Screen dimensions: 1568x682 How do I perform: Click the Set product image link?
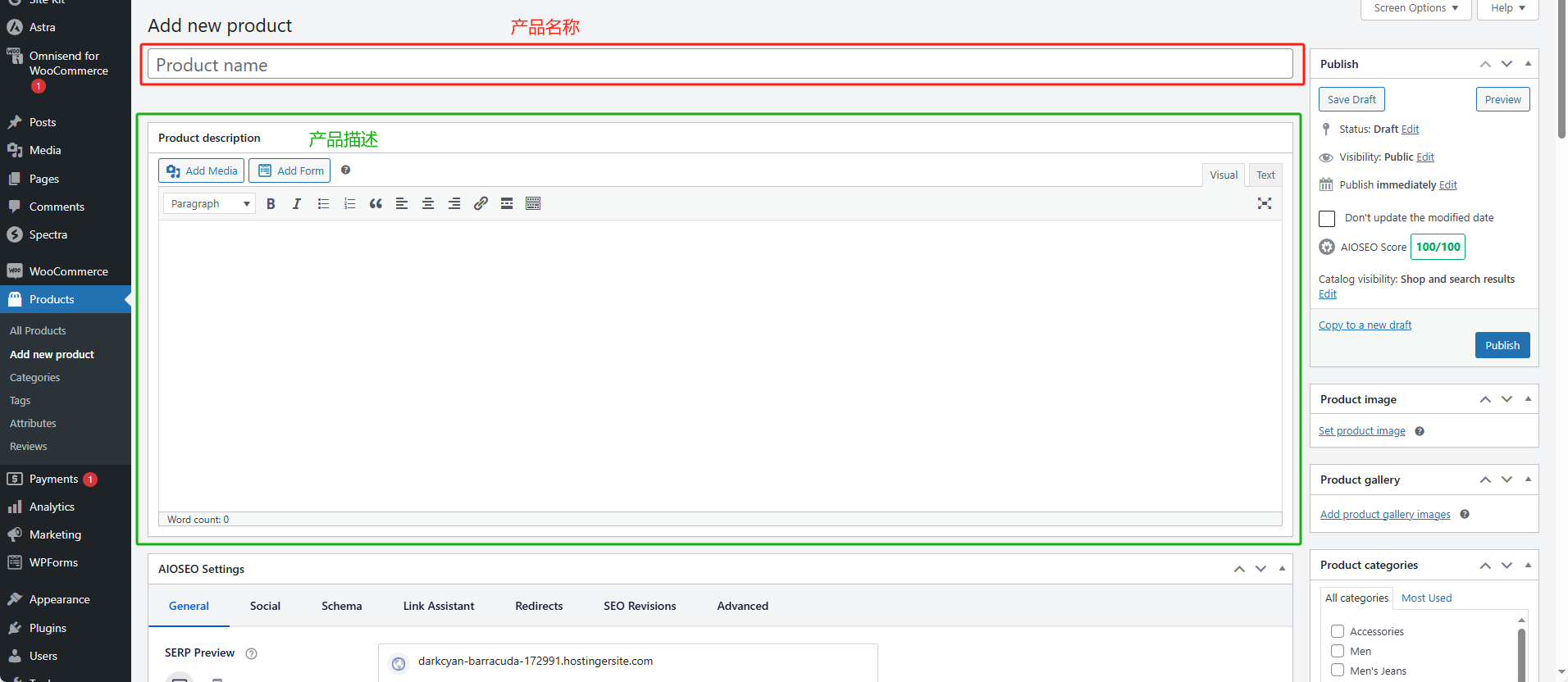(1361, 431)
